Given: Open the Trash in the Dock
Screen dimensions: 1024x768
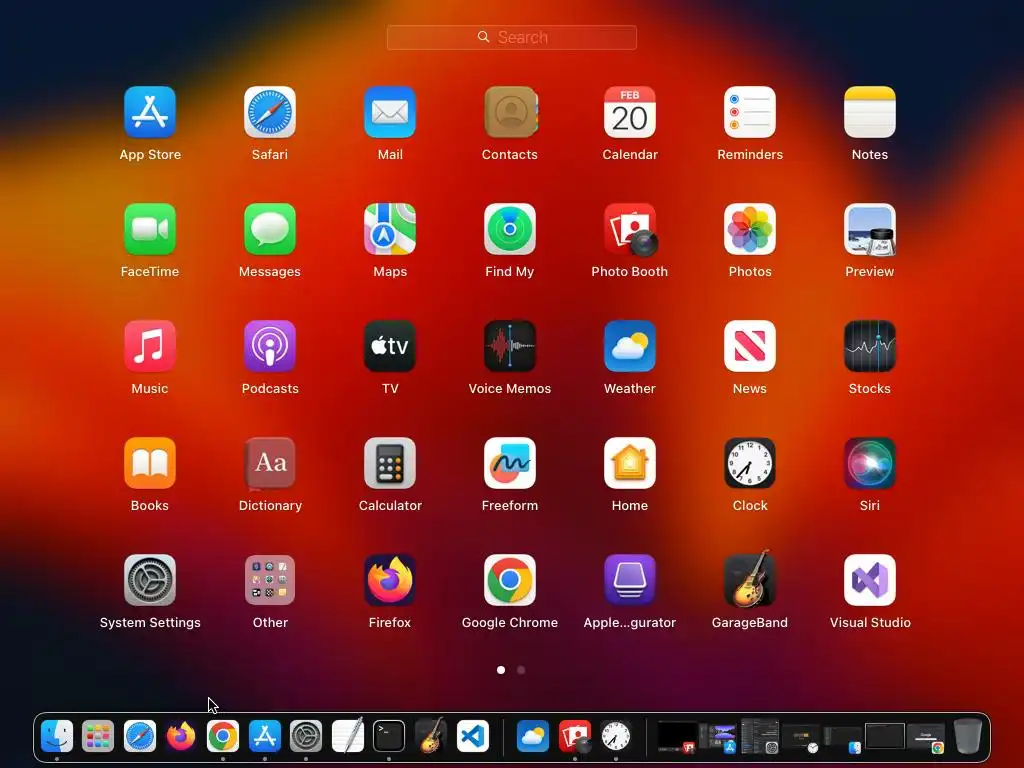Looking at the screenshot, I should [x=968, y=736].
